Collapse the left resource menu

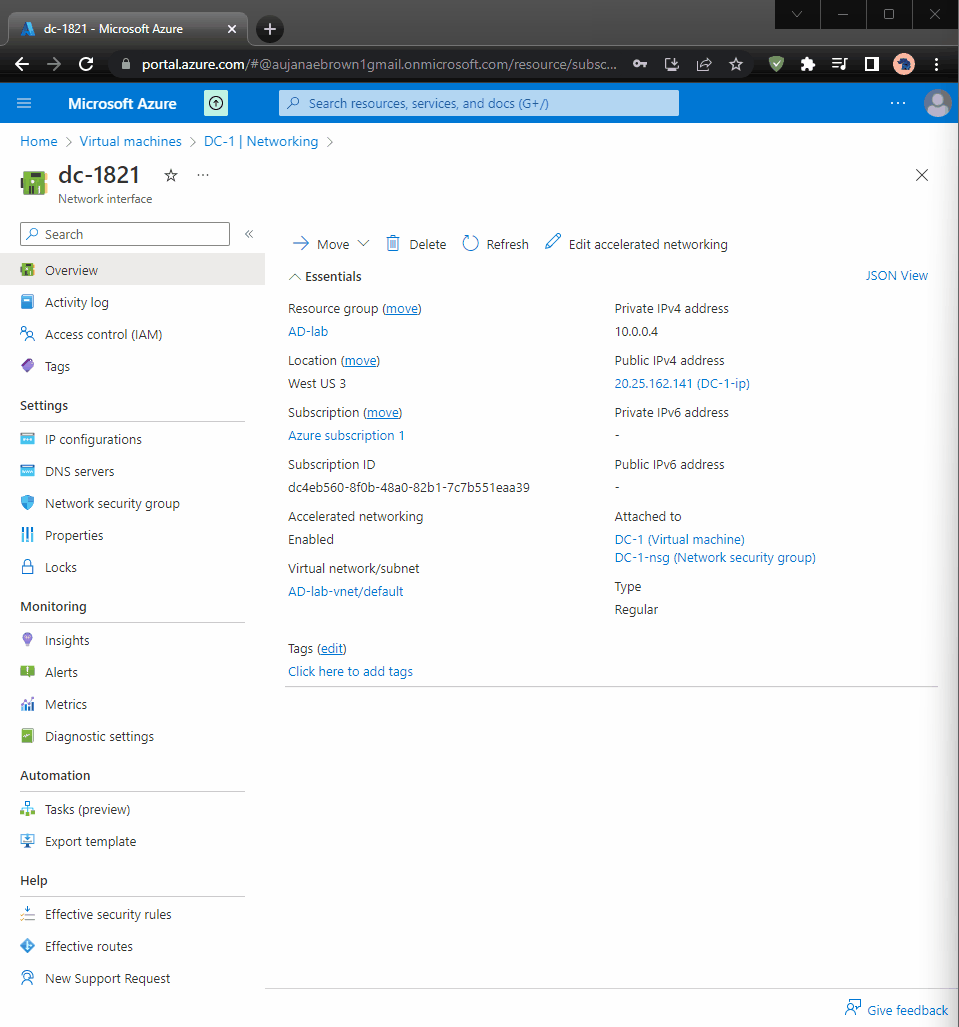[249, 234]
